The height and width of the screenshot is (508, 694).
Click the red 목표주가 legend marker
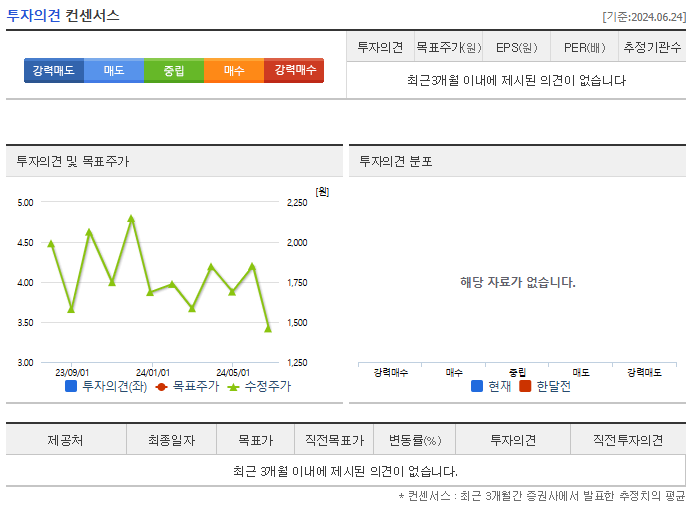pyautogui.click(x=161, y=387)
